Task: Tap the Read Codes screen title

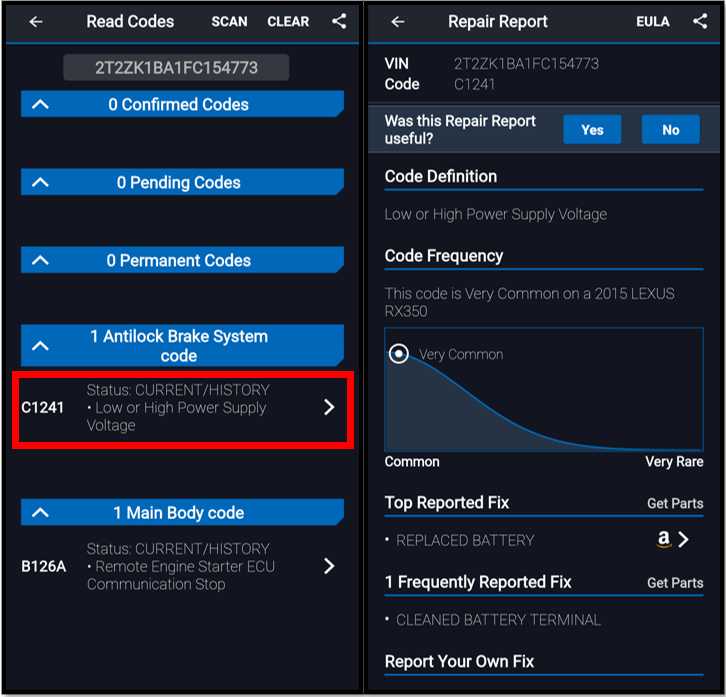Action: click(x=130, y=21)
